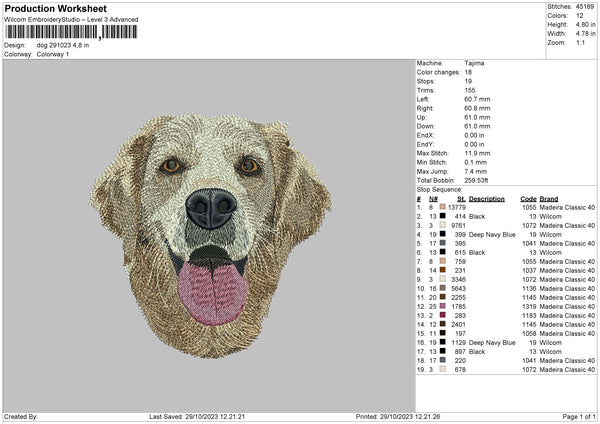Click the gray-blue swatch at stop 5
The image size is (600, 424).
click(x=445, y=242)
